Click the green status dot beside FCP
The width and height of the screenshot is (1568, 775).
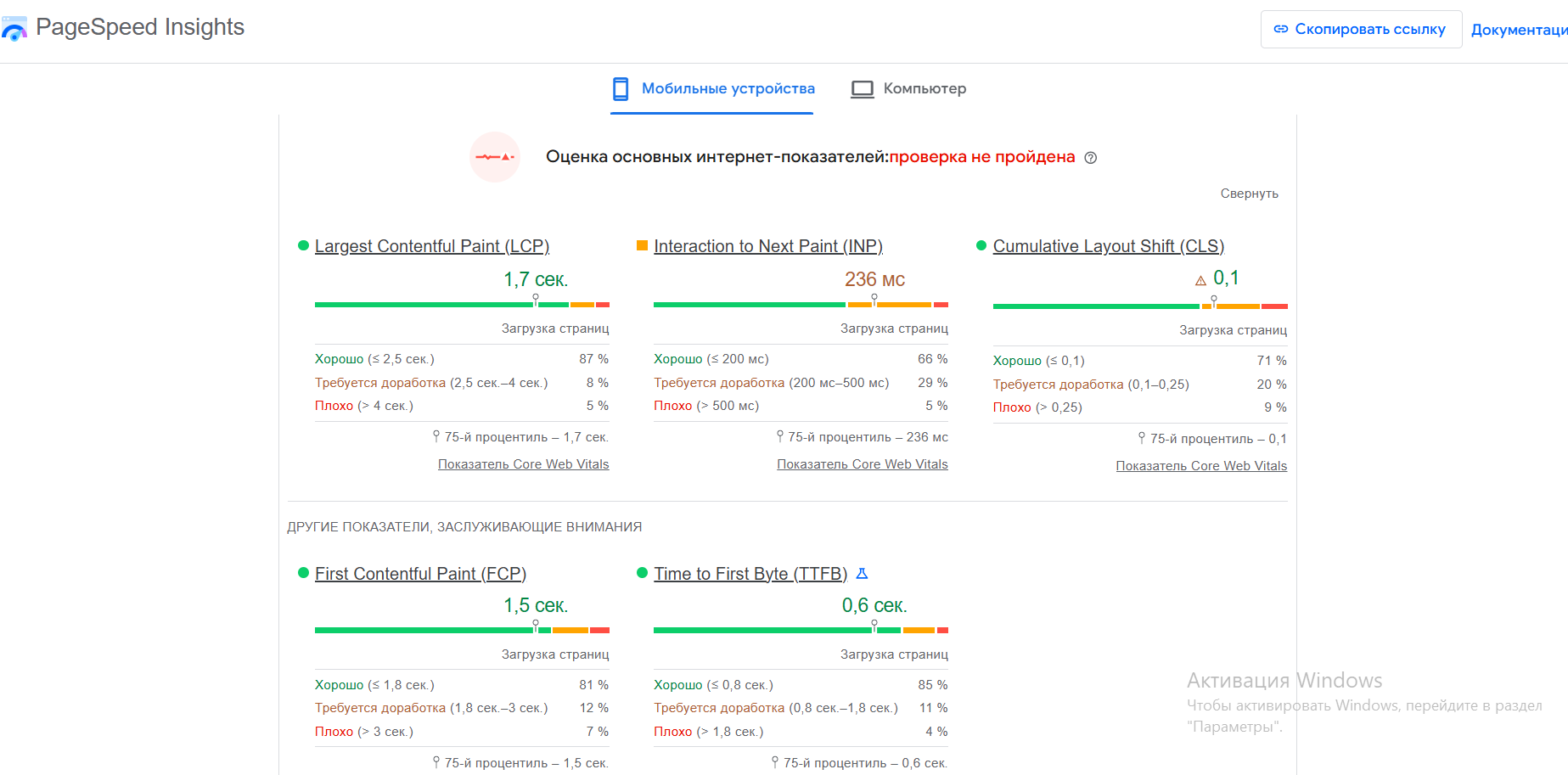click(303, 573)
